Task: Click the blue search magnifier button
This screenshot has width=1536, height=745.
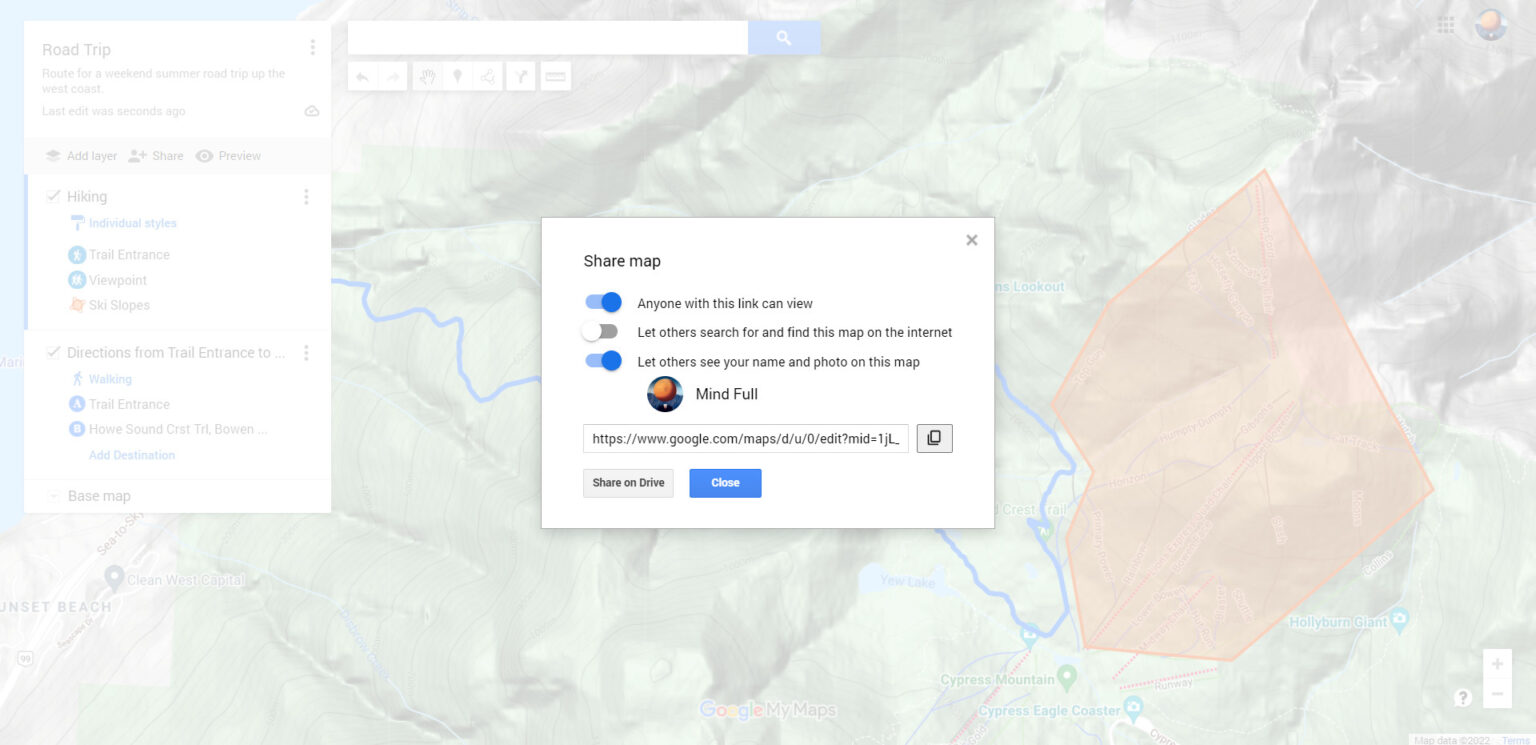Action: 784,38
